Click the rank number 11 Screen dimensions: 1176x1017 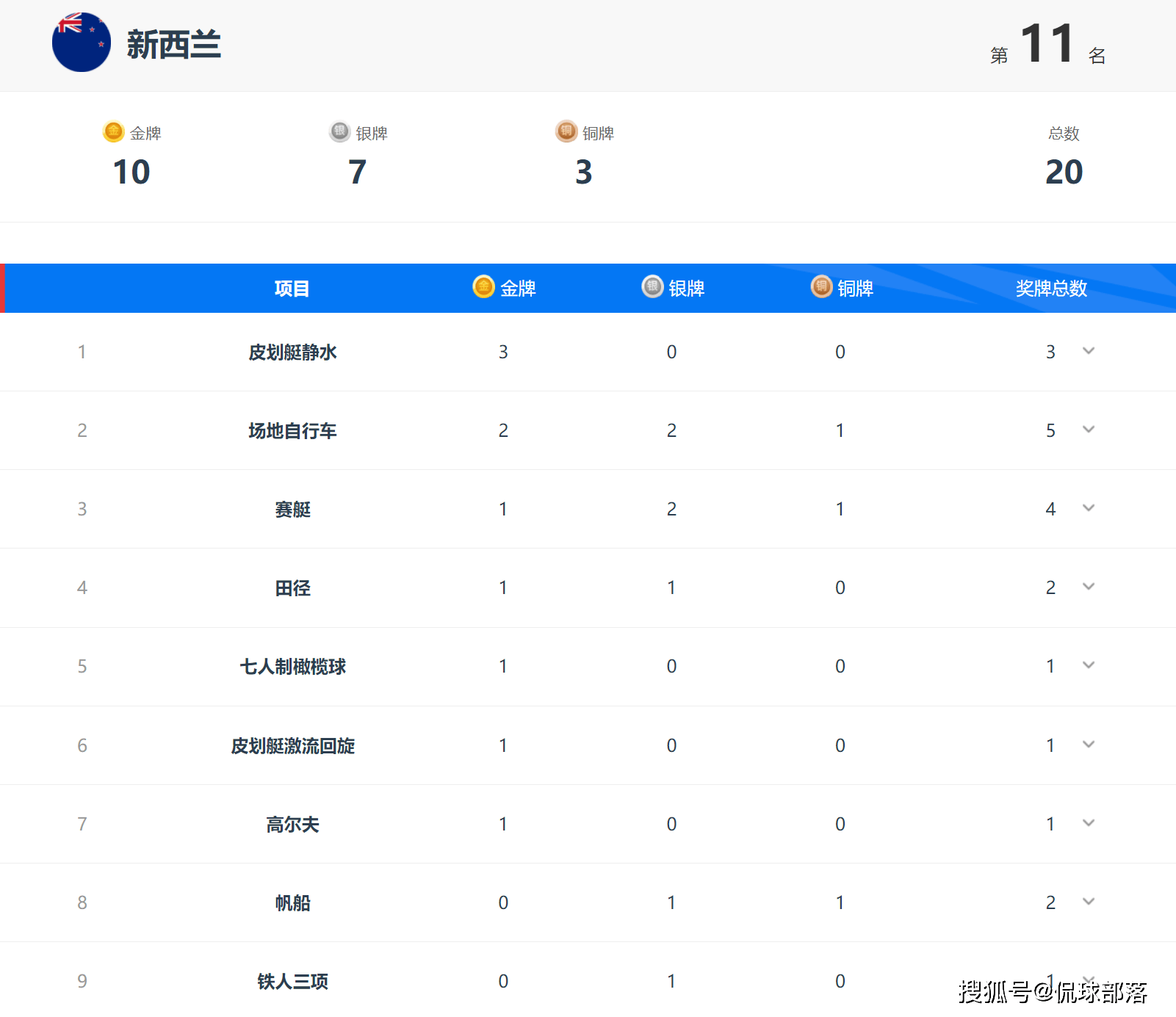[1047, 43]
